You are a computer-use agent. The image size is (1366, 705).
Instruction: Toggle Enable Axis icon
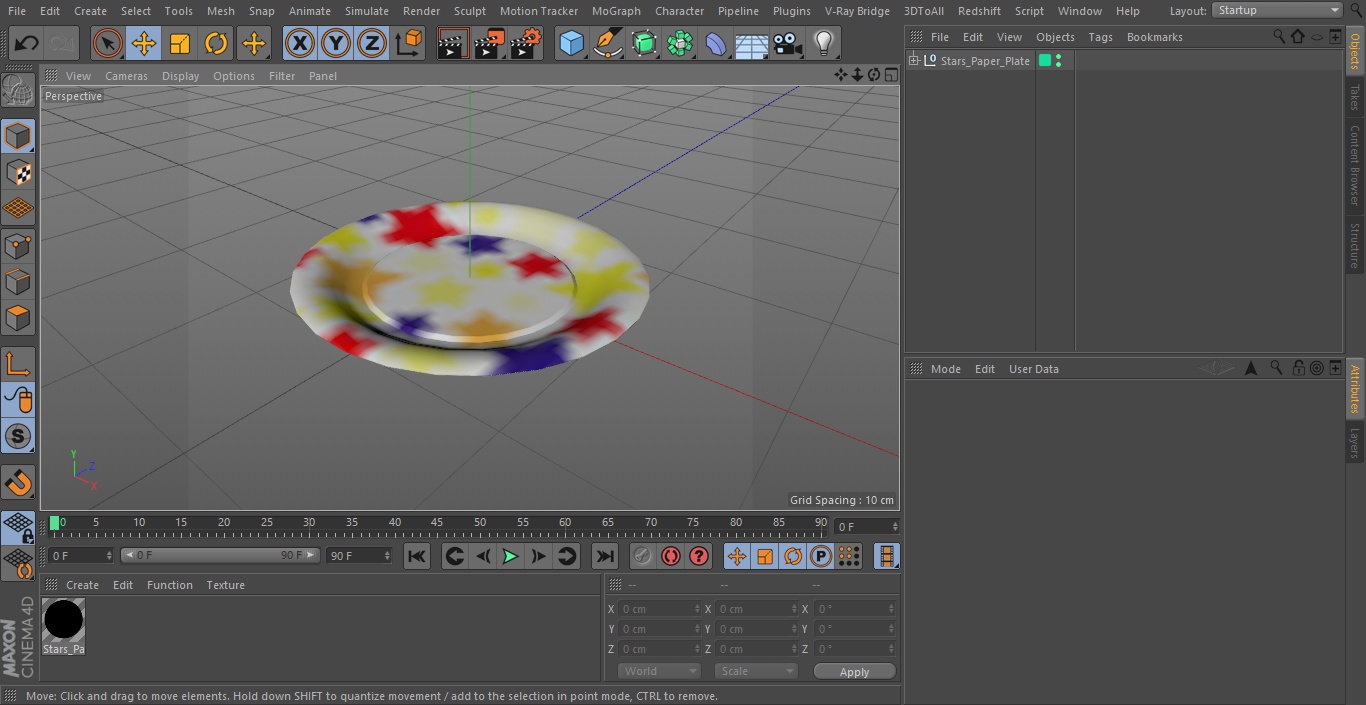(18, 363)
